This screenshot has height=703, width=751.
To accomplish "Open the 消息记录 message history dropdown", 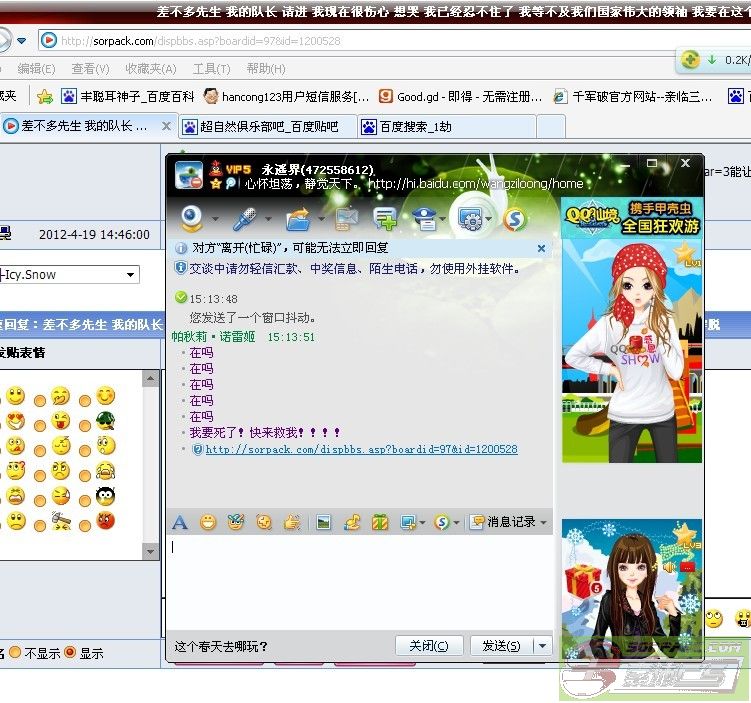I will [509, 522].
